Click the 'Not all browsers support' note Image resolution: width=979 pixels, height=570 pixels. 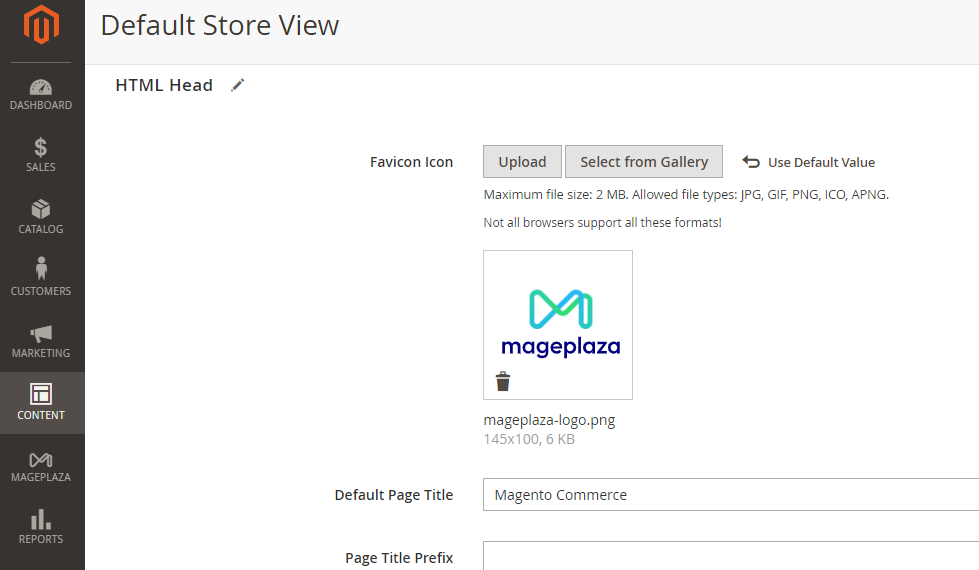point(603,223)
